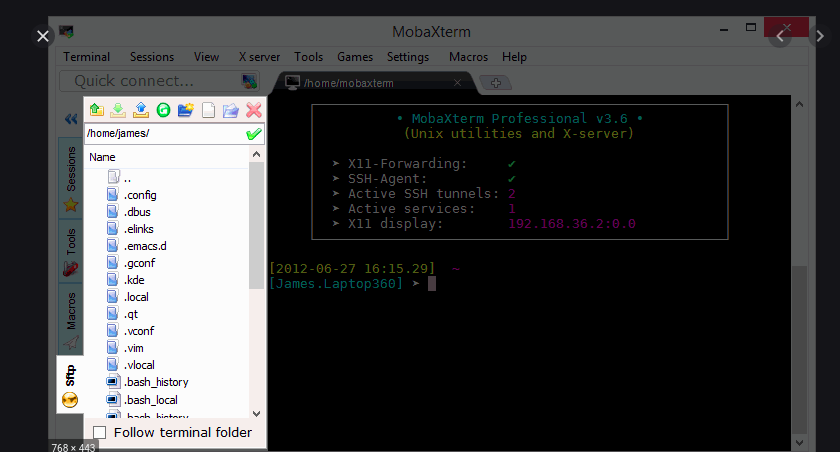Open the Macros menu
The image size is (840, 452).
[468, 57]
